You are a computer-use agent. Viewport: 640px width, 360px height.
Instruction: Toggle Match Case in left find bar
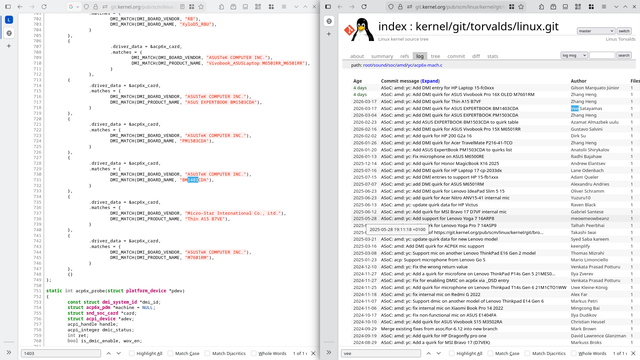click(184, 353)
